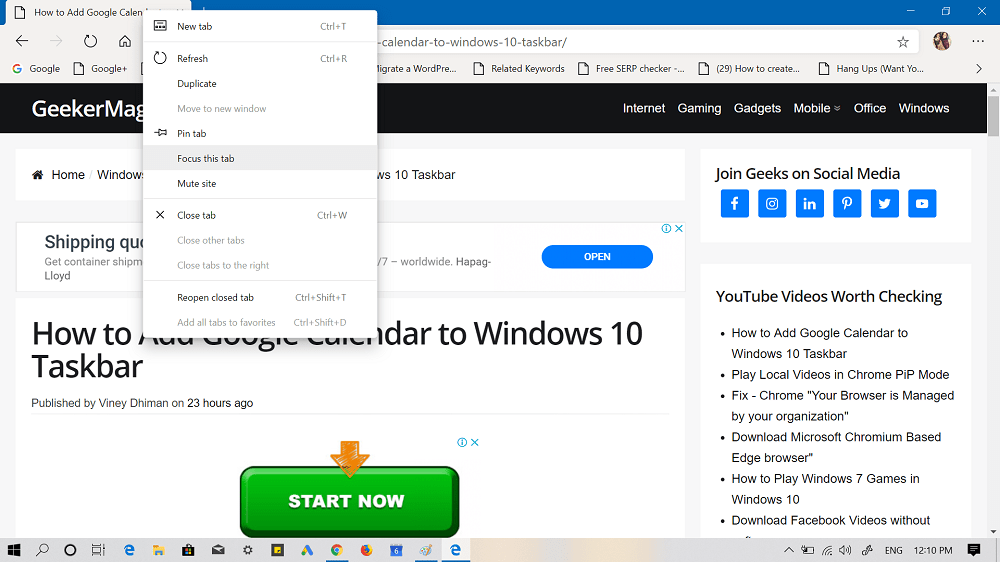This screenshot has width=1000, height=562.
Task: Open Action Center notification icon
Action: pos(974,550)
